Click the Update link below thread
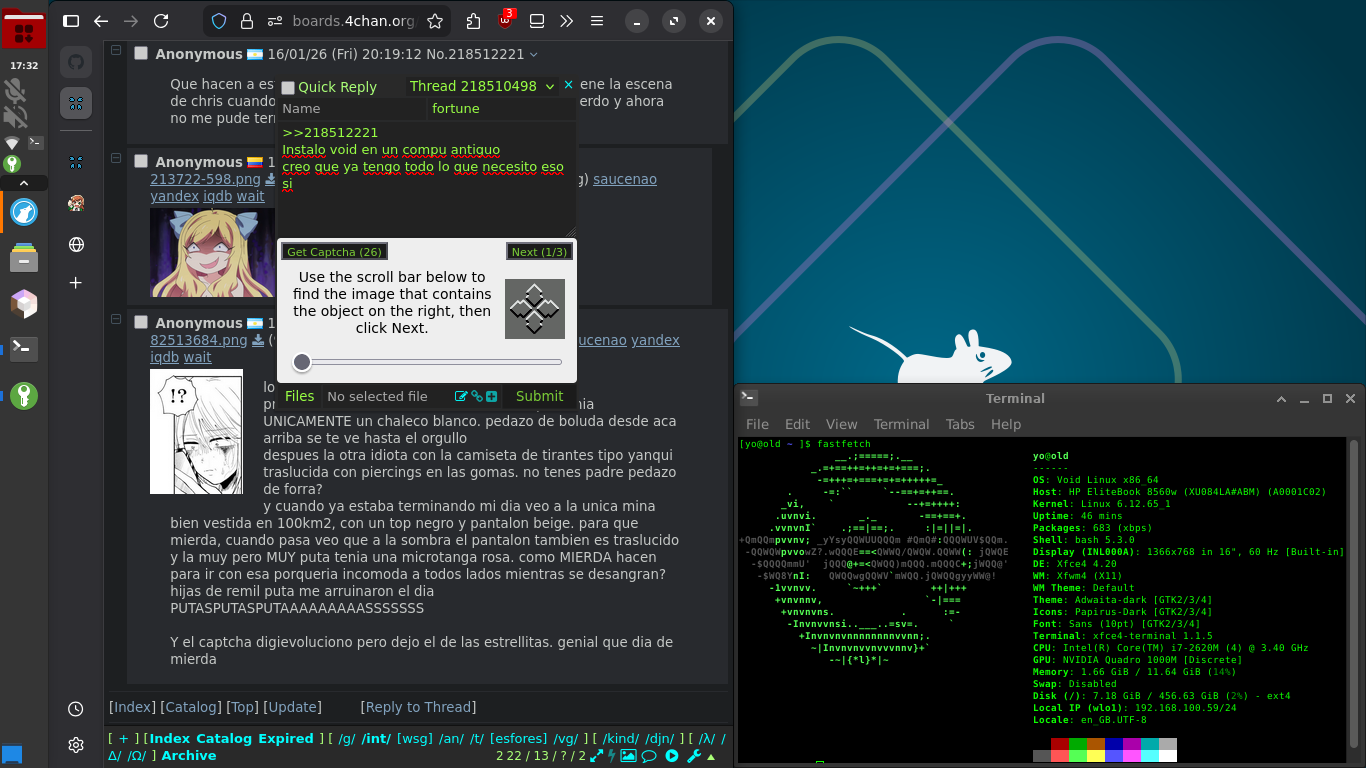 (293, 707)
